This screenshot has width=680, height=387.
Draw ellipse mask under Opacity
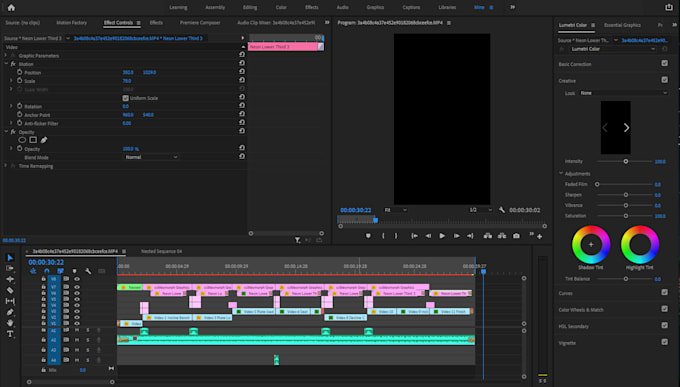[x=22, y=140]
